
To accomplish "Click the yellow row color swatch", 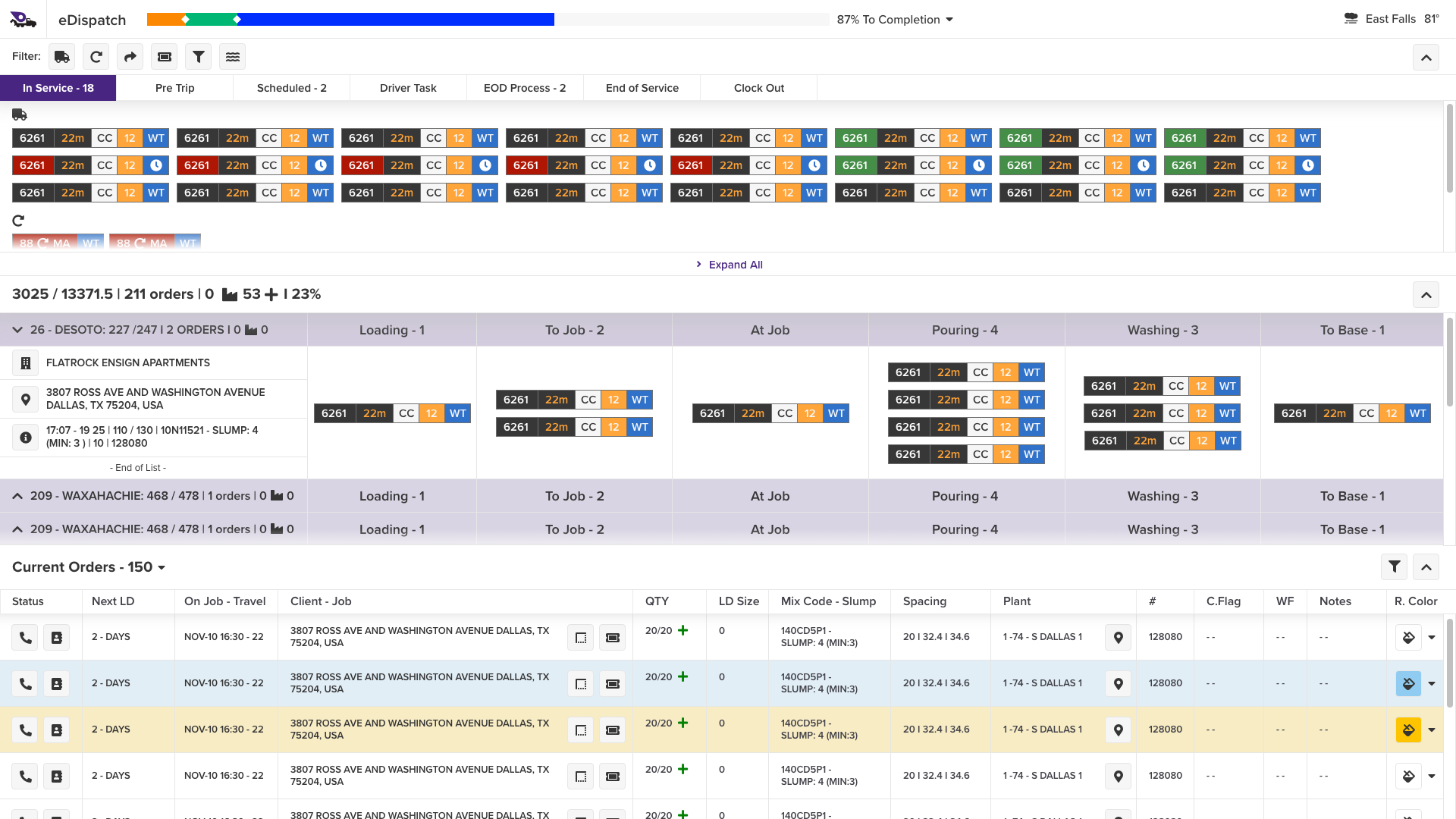I will 1408,730.
